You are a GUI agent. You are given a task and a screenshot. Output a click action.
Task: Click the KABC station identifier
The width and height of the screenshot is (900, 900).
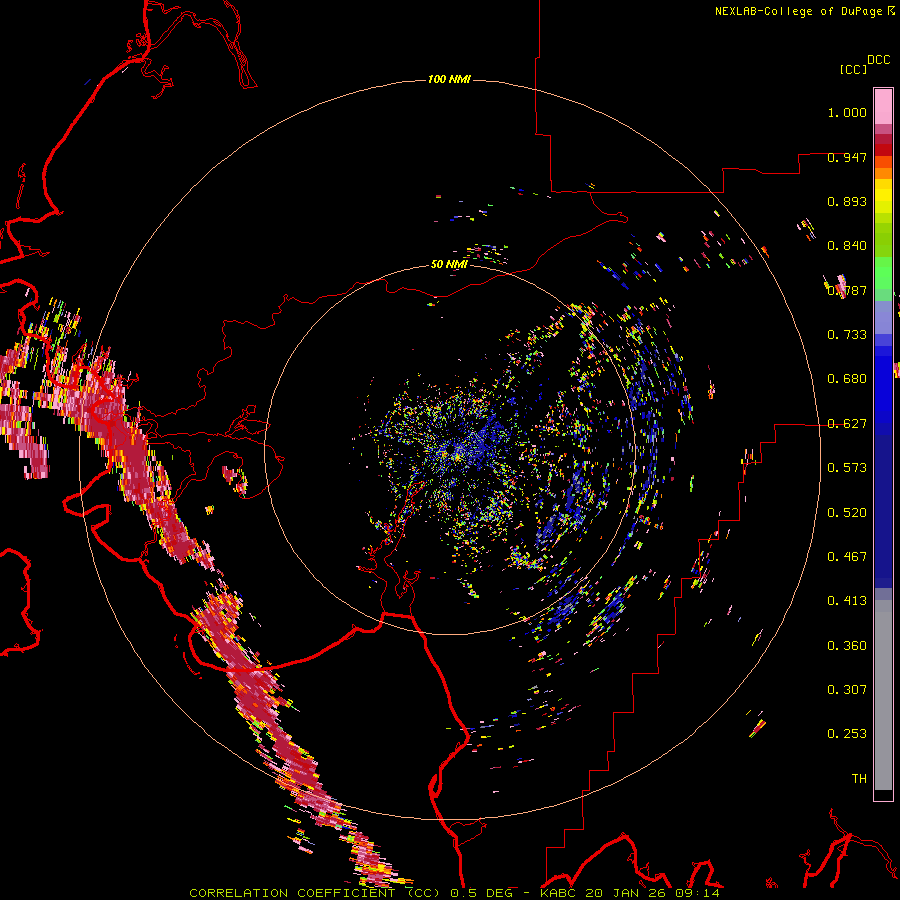click(557, 893)
